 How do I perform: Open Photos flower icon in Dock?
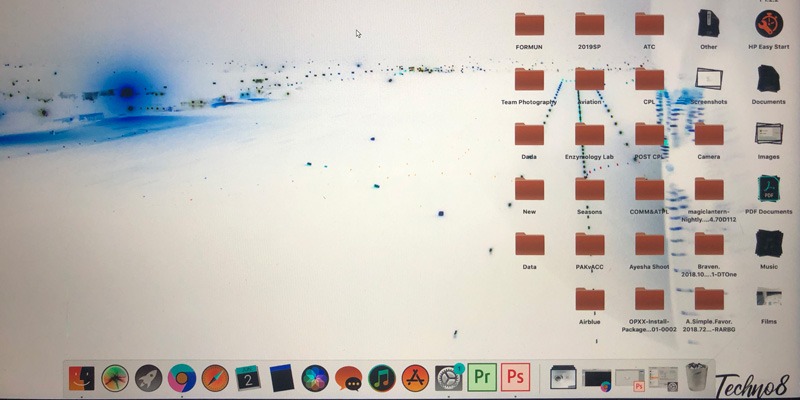pyautogui.click(x=315, y=378)
